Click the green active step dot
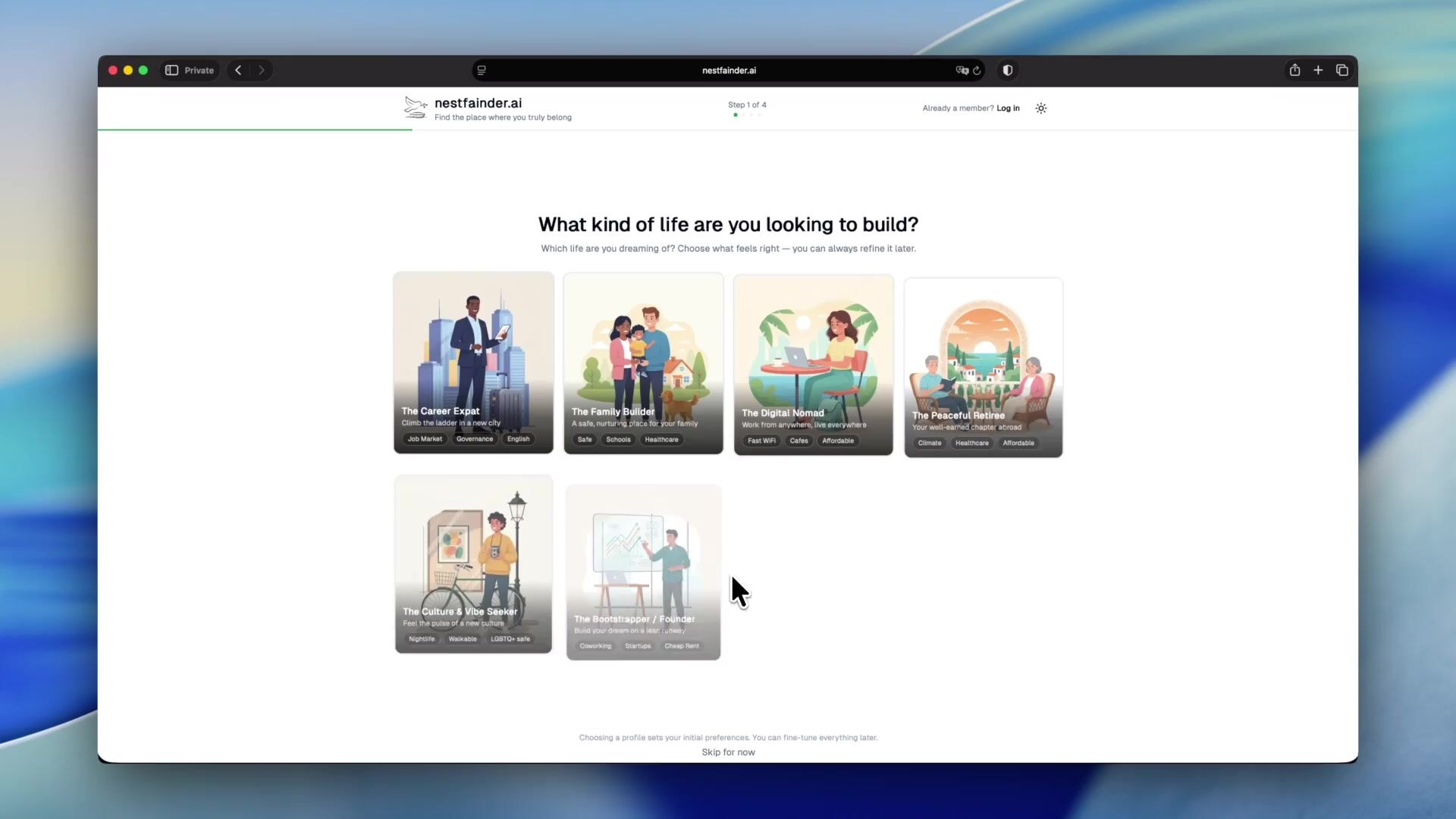 (x=736, y=115)
